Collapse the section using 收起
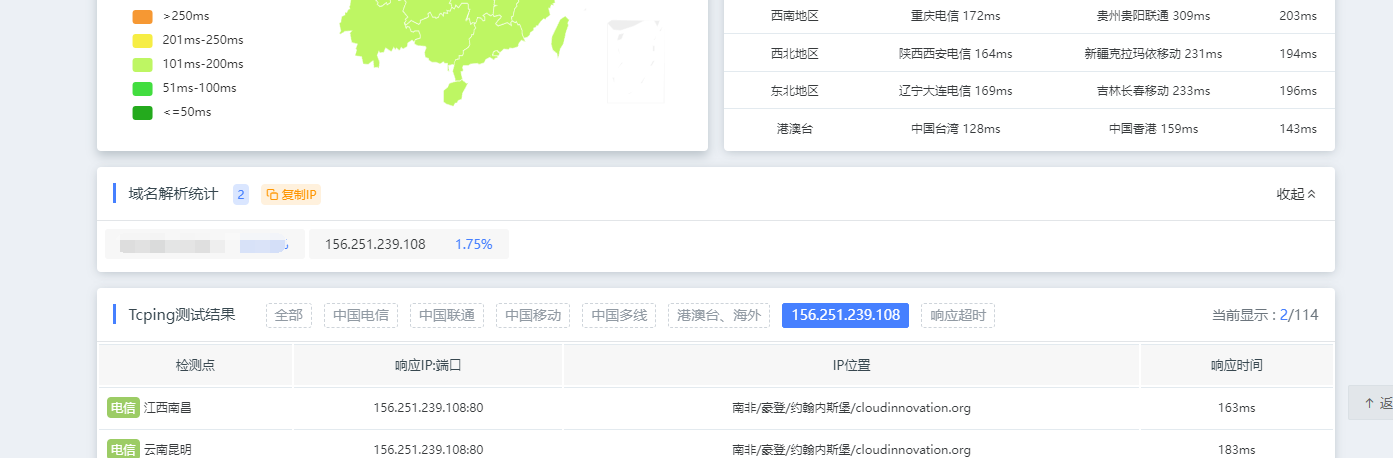 click(x=1296, y=194)
